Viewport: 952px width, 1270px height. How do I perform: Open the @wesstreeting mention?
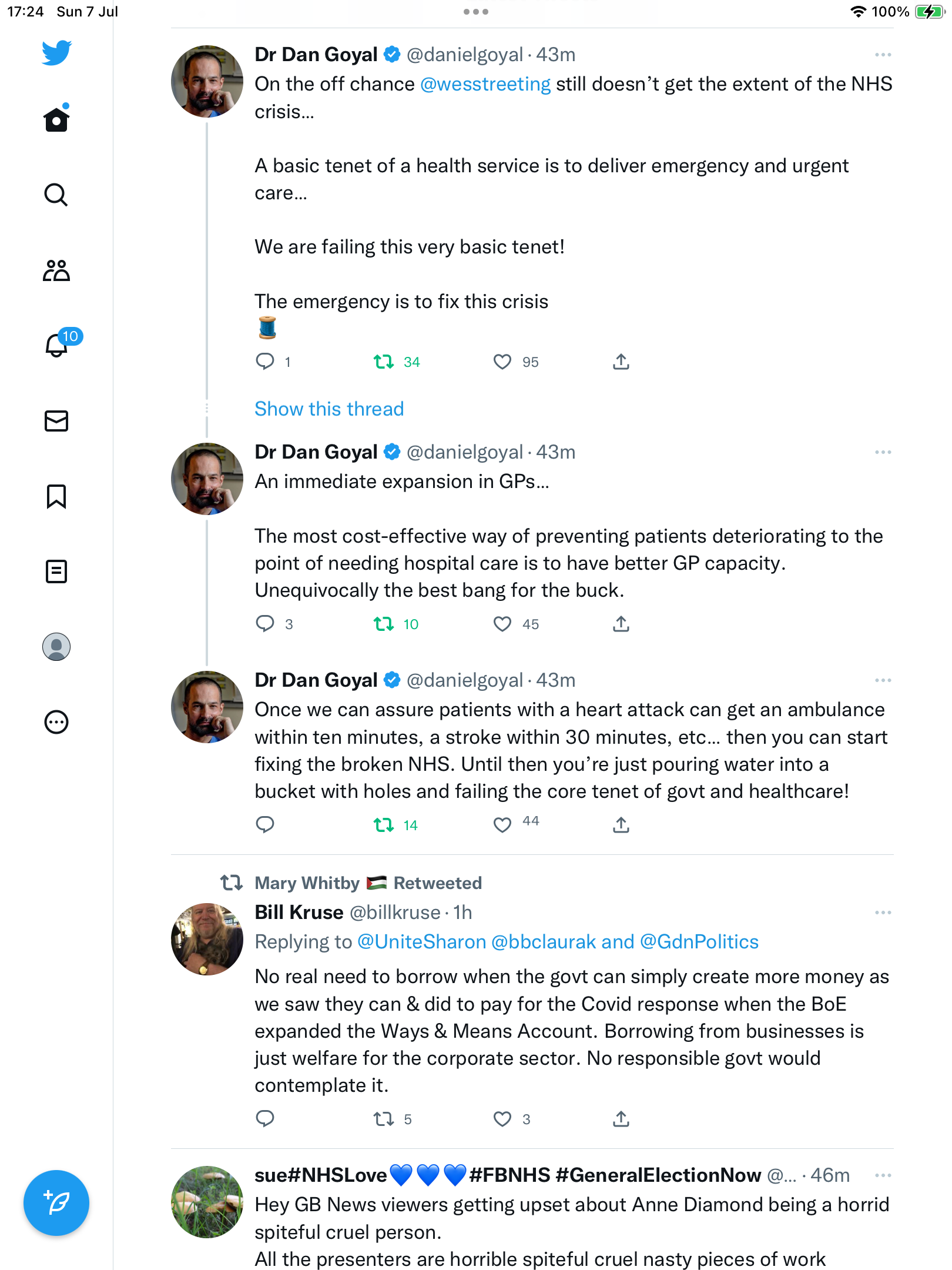(485, 84)
